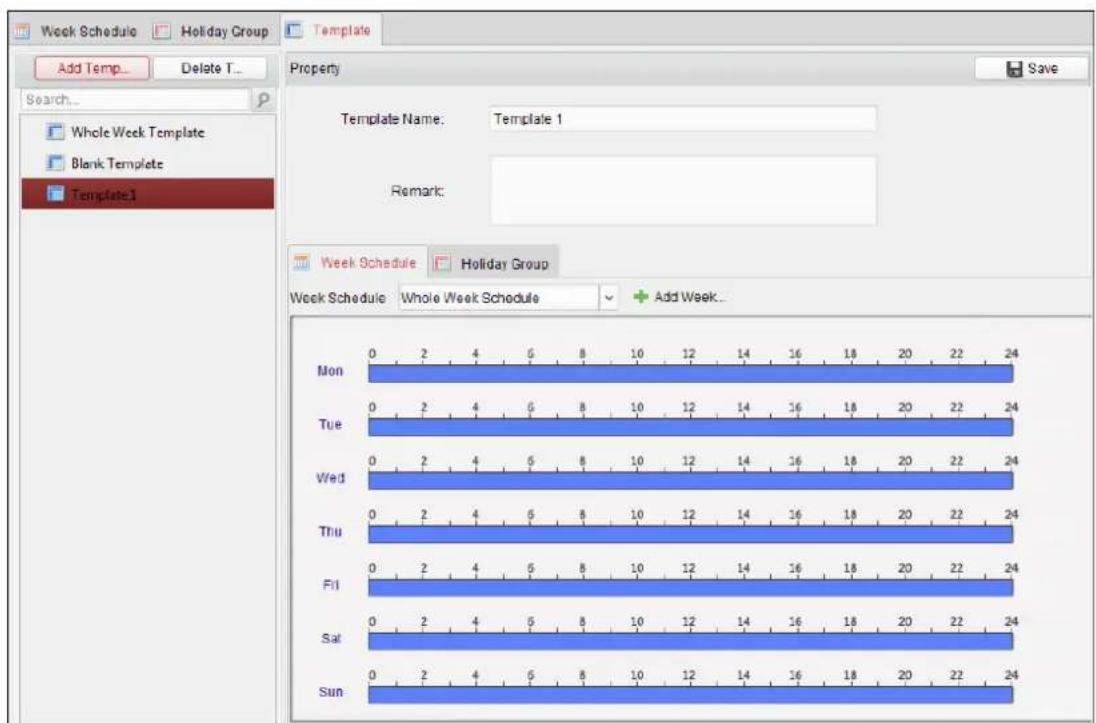Click the Wednesday blue schedule bar
The image size is (1096, 723).
point(691,480)
